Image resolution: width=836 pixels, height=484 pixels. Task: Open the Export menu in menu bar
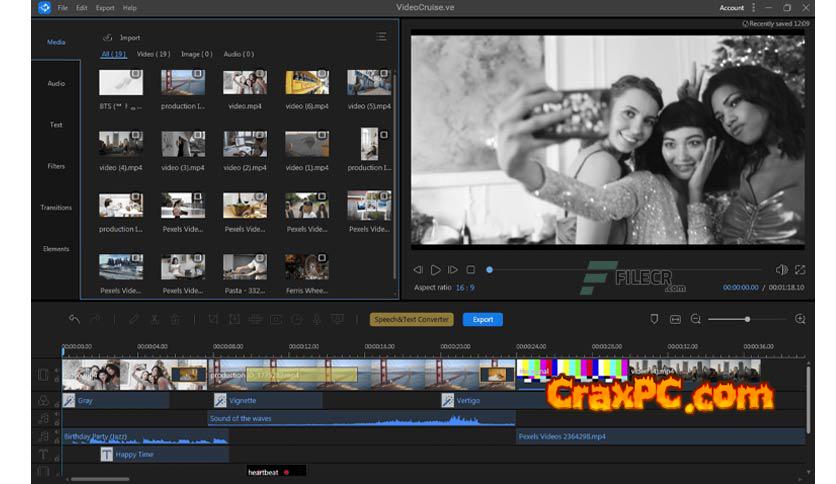(x=105, y=8)
